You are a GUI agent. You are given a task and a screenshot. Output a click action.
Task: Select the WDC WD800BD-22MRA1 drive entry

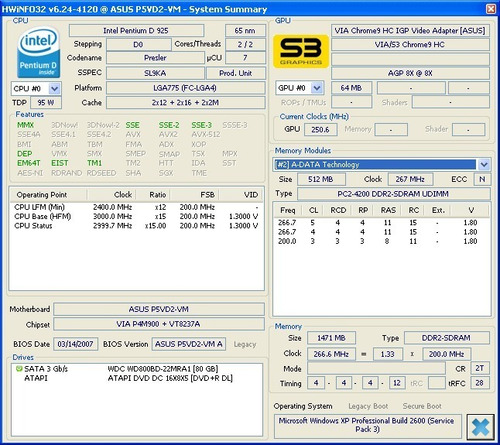136,369
